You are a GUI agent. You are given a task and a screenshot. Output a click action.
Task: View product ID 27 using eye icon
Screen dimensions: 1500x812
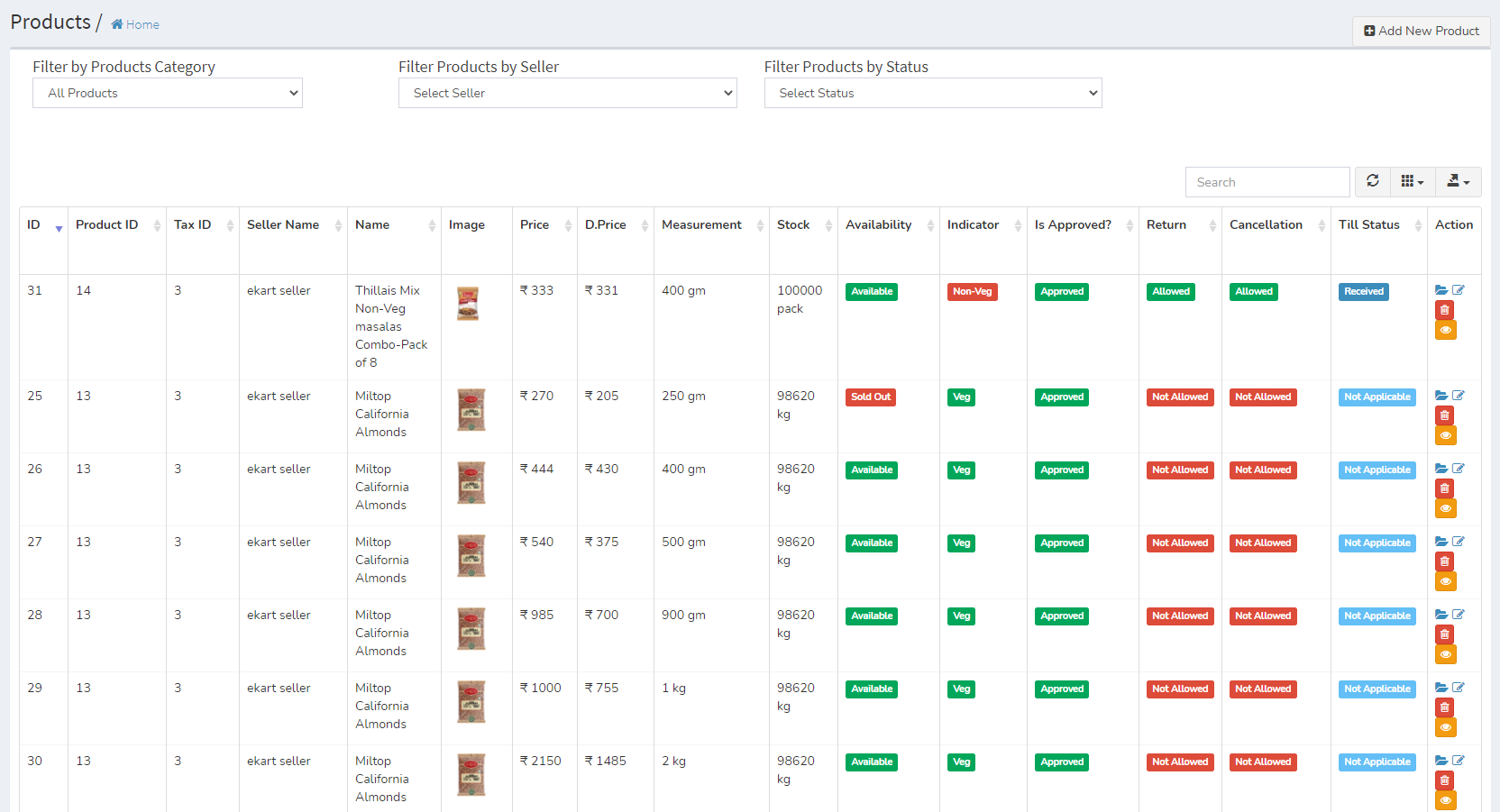pyautogui.click(x=1446, y=581)
